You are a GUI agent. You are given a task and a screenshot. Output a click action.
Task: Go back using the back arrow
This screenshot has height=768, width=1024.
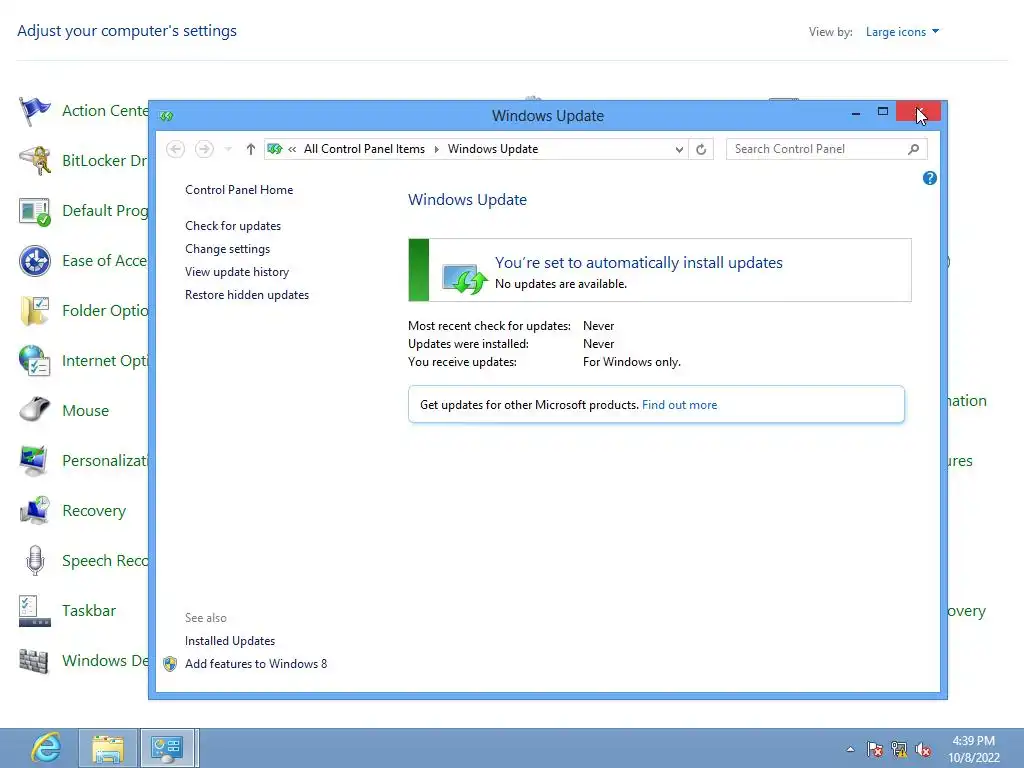point(175,149)
